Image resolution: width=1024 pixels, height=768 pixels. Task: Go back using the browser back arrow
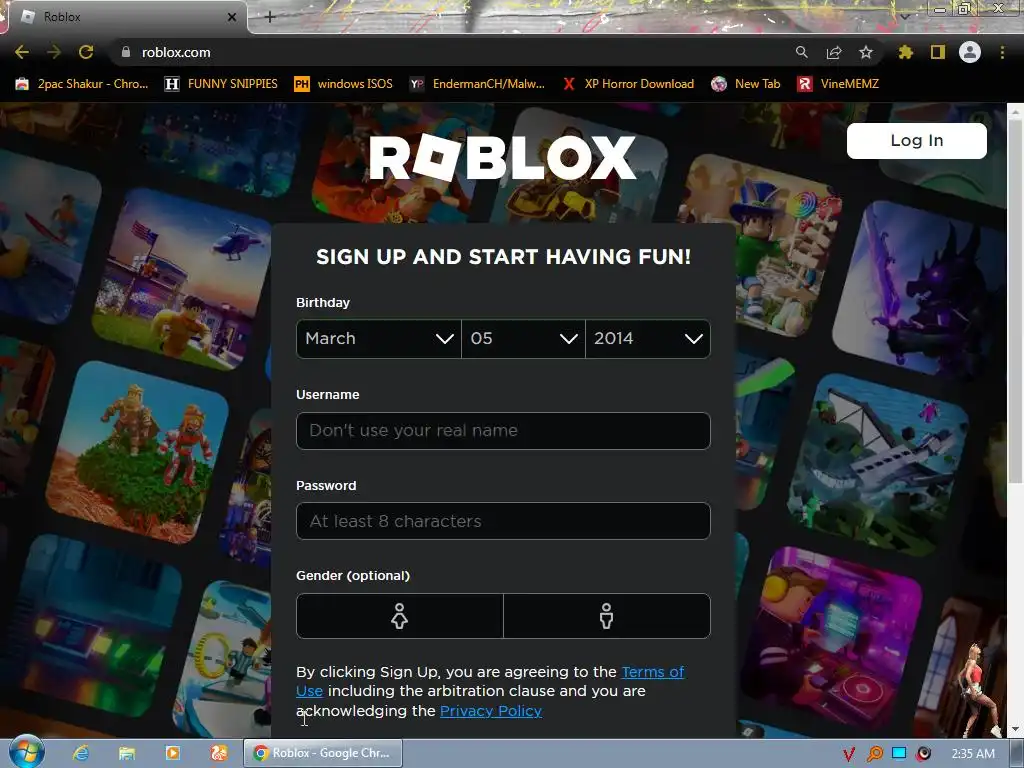(x=22, y=52)
